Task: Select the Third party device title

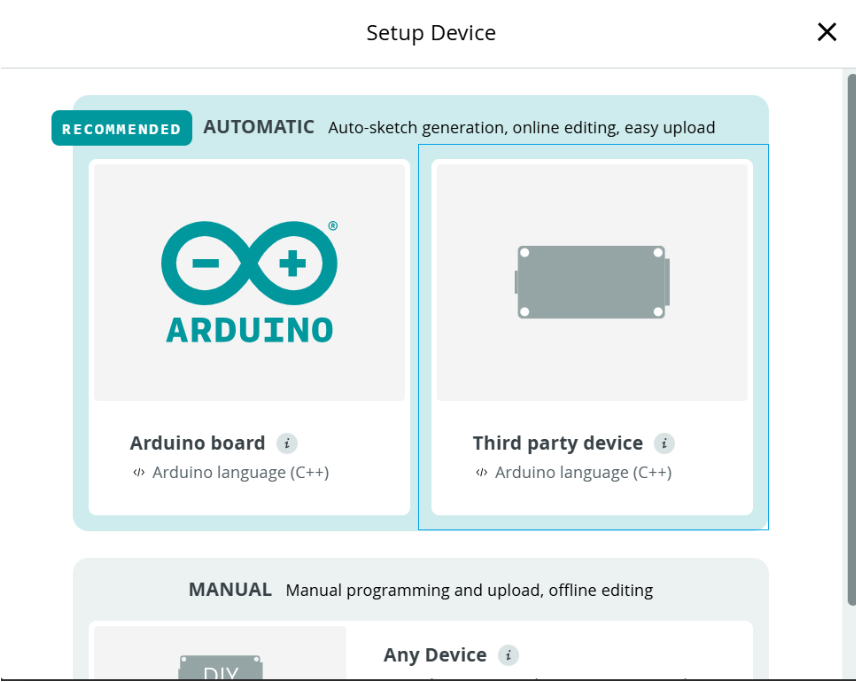Action: [557, 443]
